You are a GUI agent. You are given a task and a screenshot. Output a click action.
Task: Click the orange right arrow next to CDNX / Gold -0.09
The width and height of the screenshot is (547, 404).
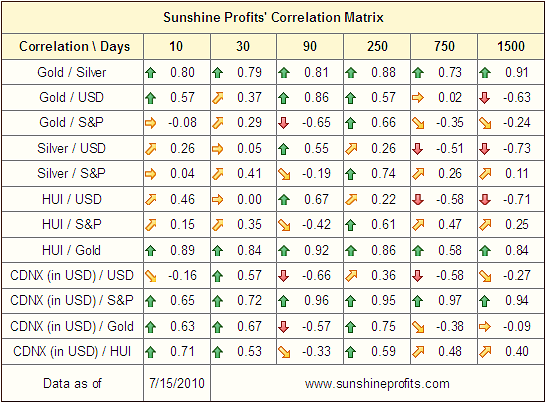click(x=485, y=327)
